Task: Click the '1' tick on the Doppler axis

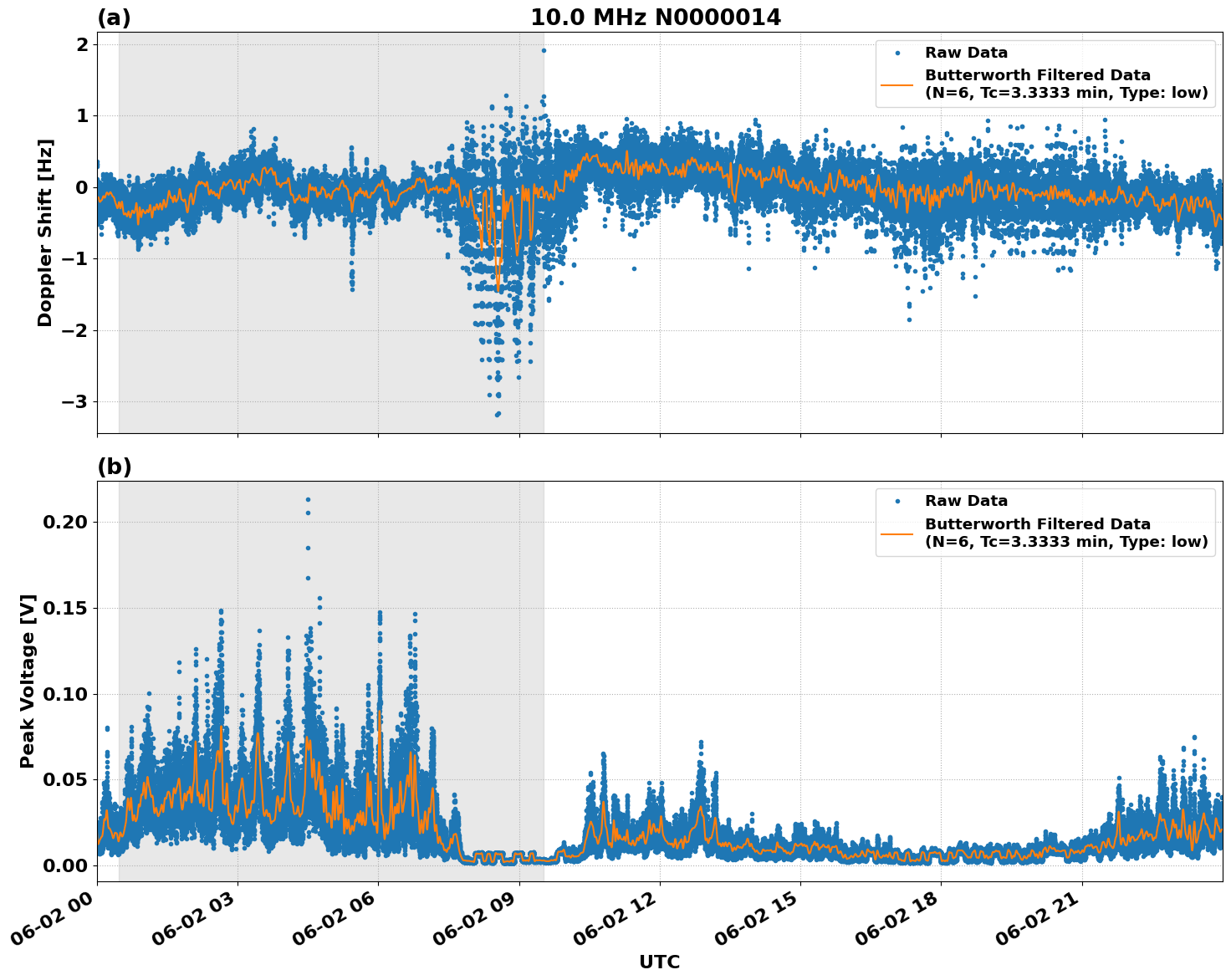Action: click(82, 116)
